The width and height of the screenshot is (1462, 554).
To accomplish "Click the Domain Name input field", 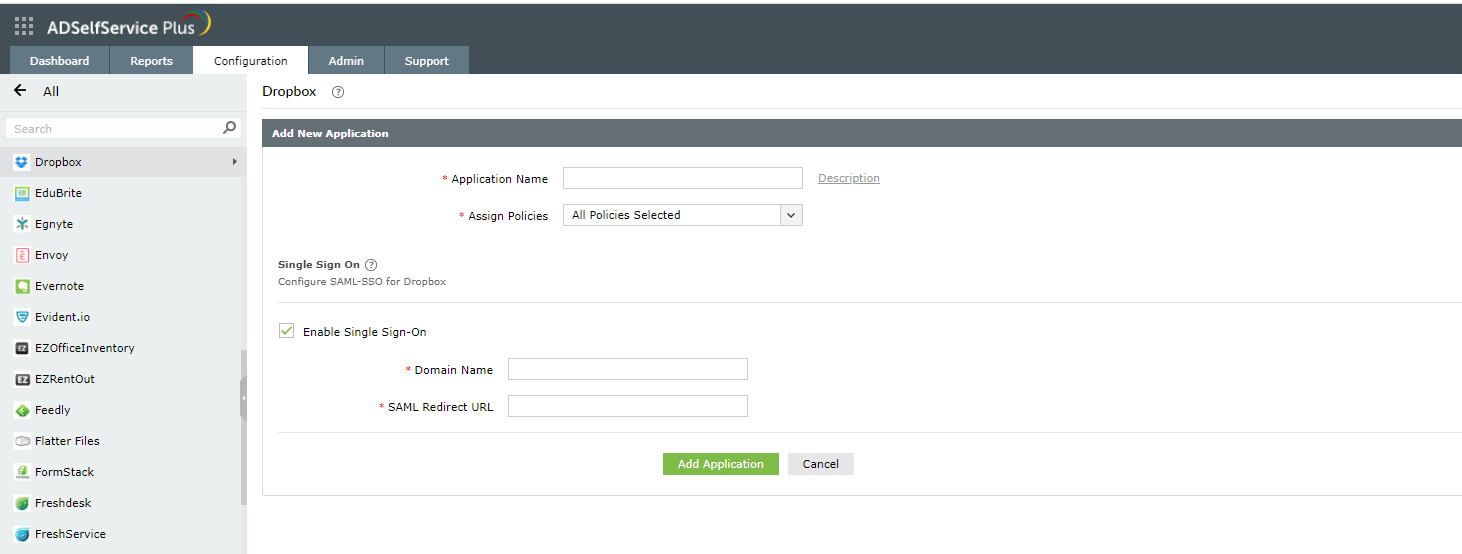I will [x=628, y=369].
